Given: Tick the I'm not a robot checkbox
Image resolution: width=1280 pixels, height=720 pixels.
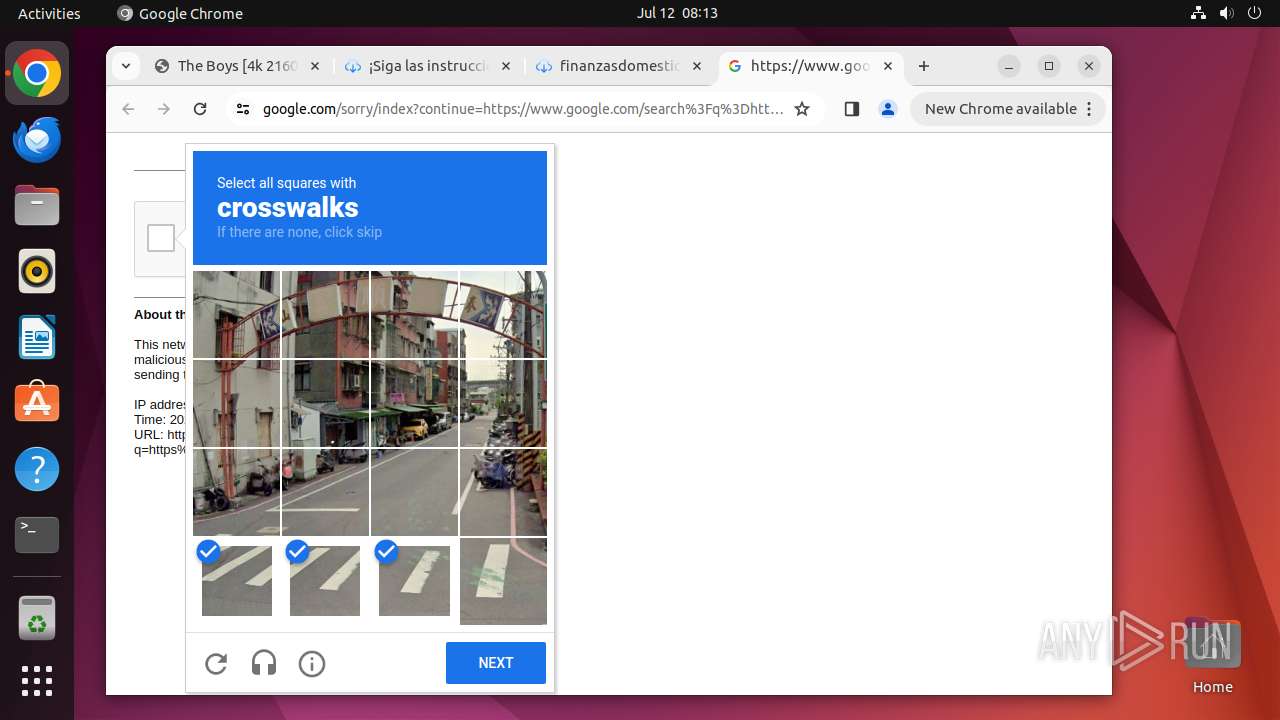Looking at the screenshot, I should click(161, 238).
